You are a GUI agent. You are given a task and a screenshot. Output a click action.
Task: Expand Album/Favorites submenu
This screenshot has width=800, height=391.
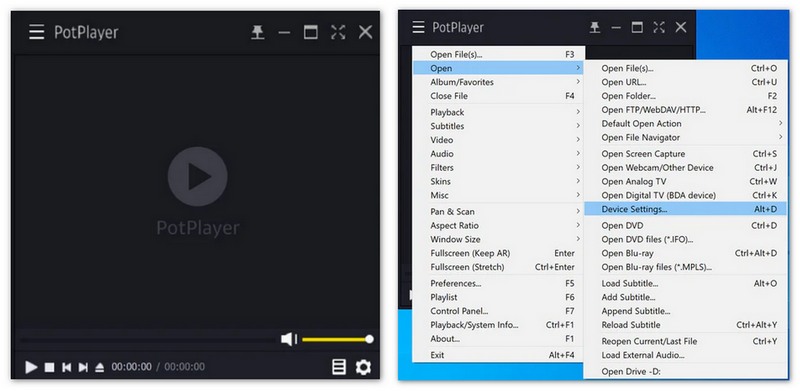[x=498, y=82]
